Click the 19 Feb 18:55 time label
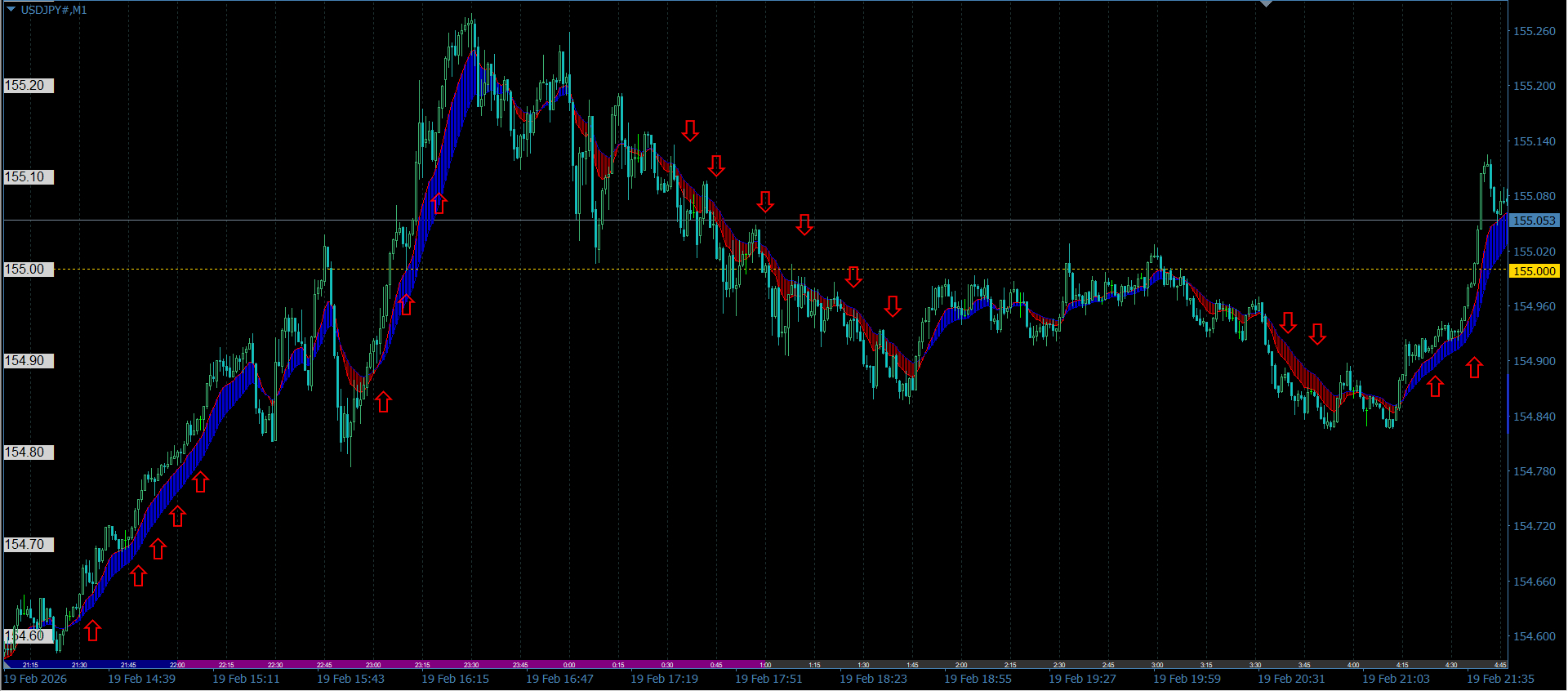This screenshot has width=1568, height=691. coord(978,679)
